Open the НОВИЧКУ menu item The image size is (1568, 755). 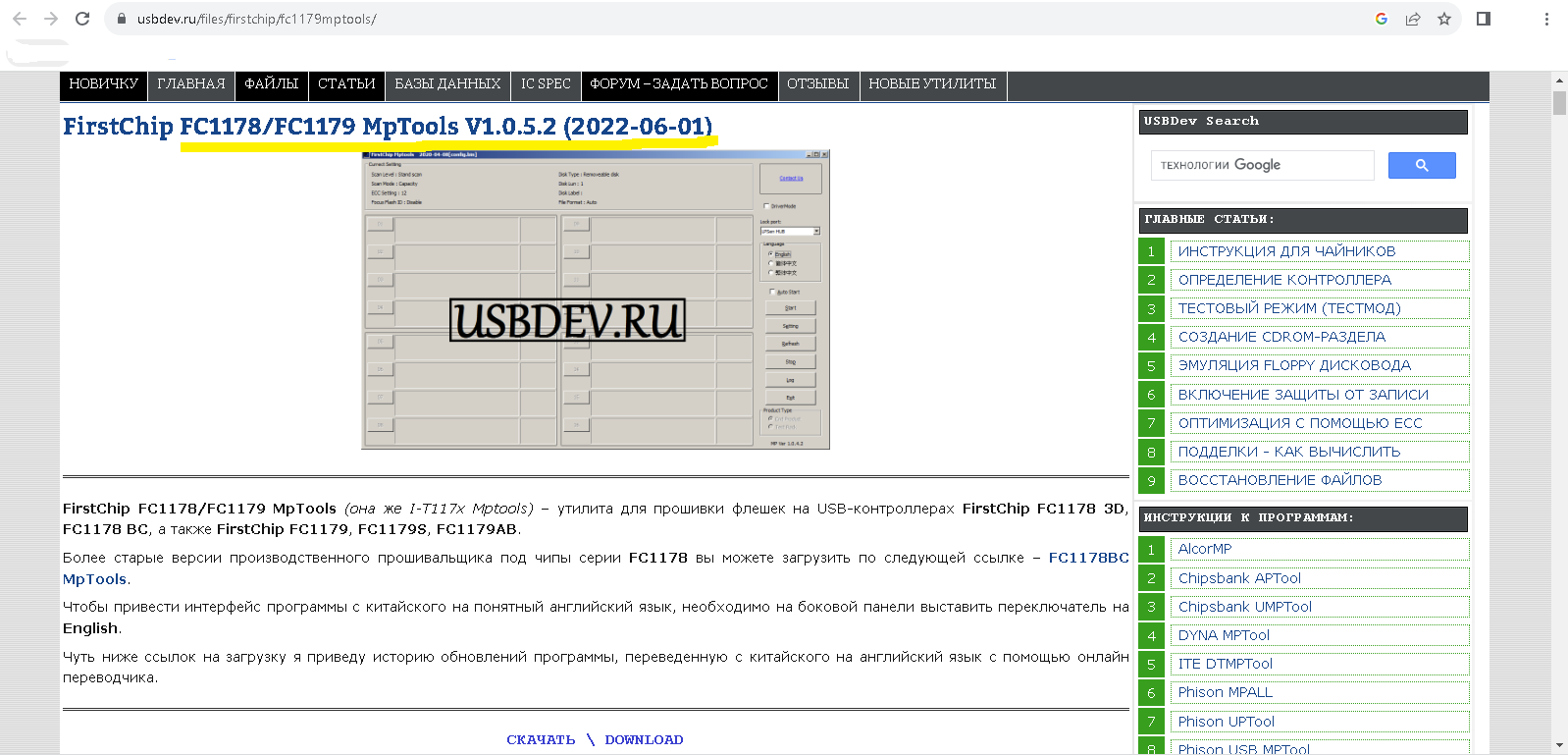coord(103,84)
